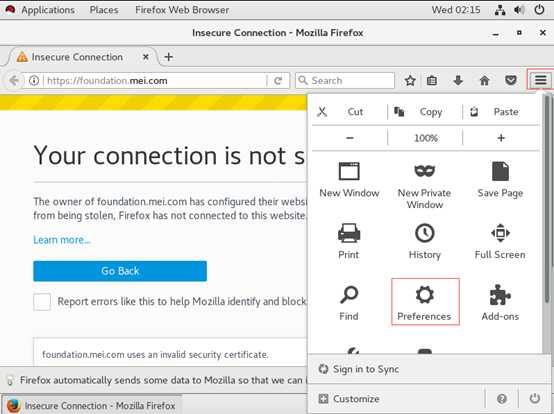The width and height of the screenshot is (554, 414).
Task: Select the Firefox taskbar window entry
Action: click(93, 406)
